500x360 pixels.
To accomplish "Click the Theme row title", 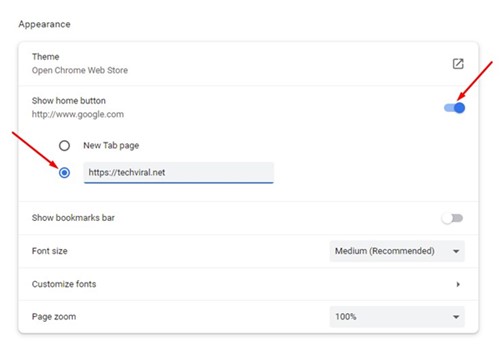I will pos(46,57).
